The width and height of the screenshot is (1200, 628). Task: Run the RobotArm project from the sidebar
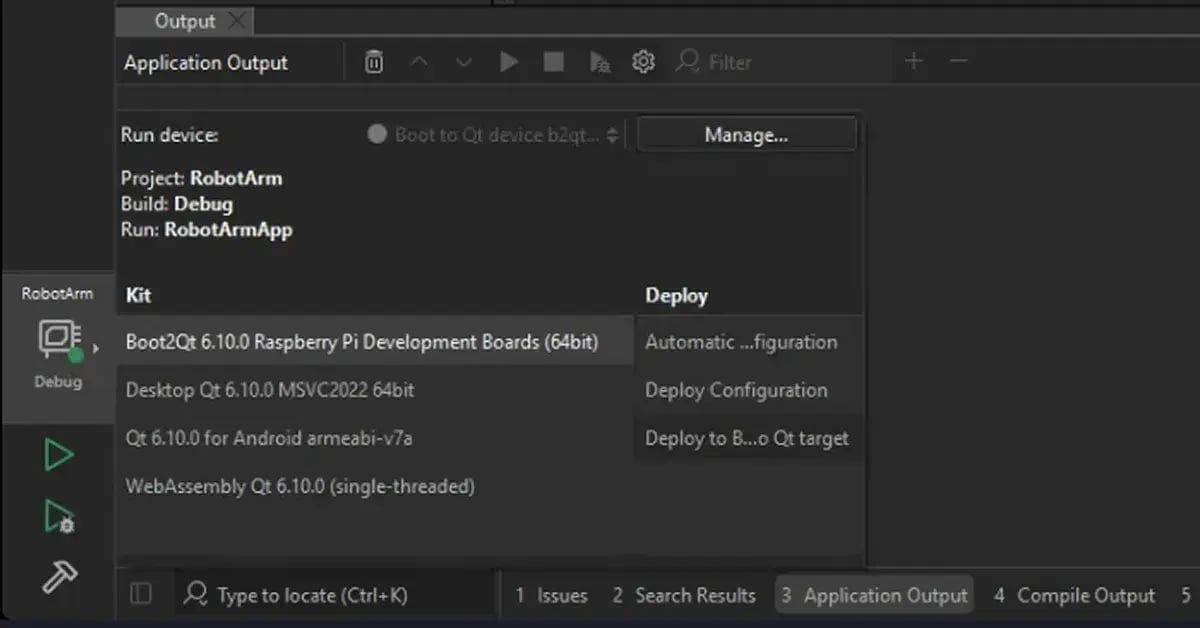(x=60, y=455)
